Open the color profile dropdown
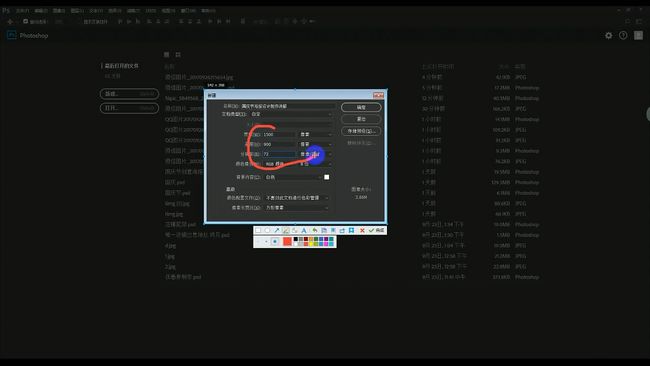 tap(297, 198)
